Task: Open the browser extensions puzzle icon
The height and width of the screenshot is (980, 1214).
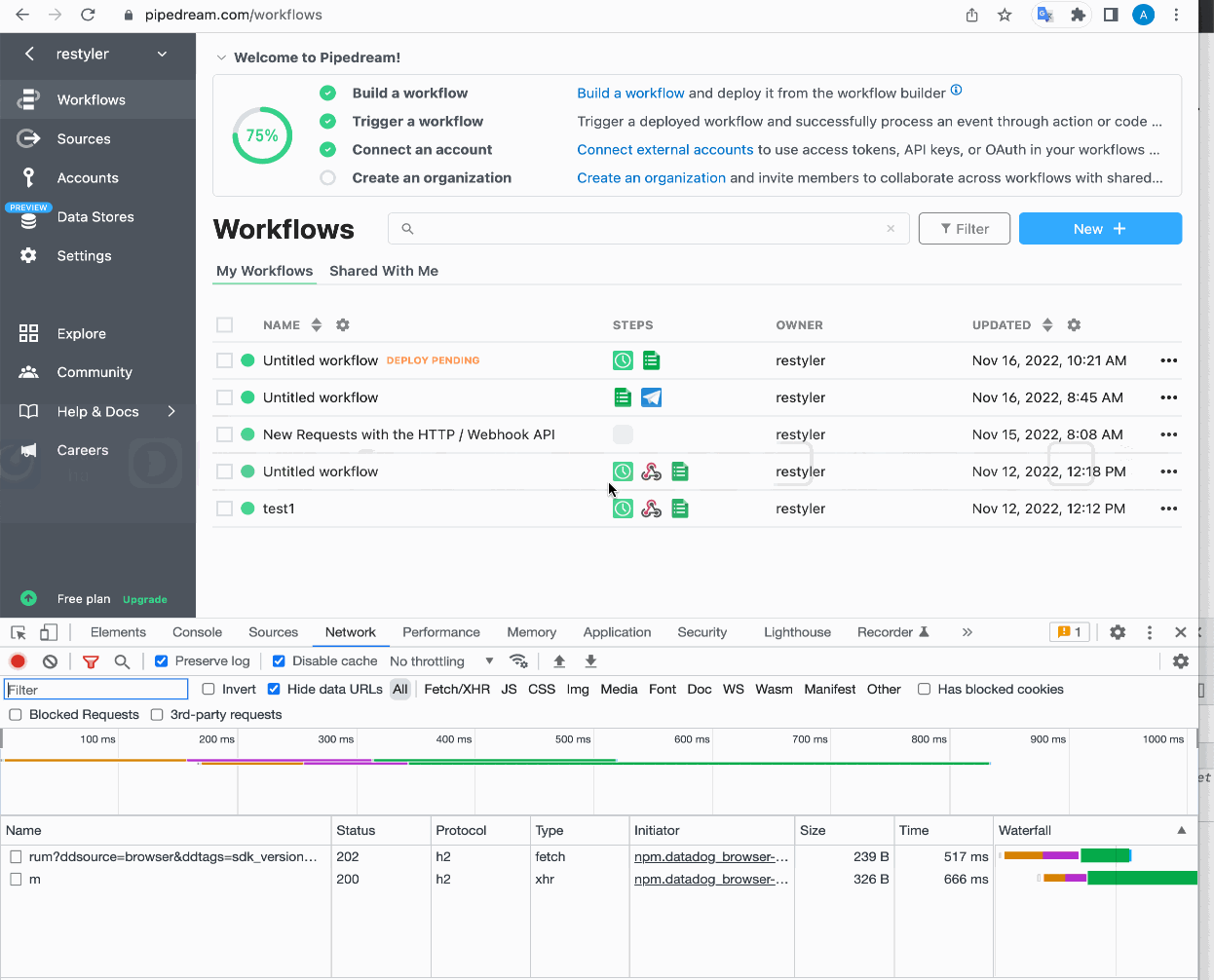Action: [1078, 15]
